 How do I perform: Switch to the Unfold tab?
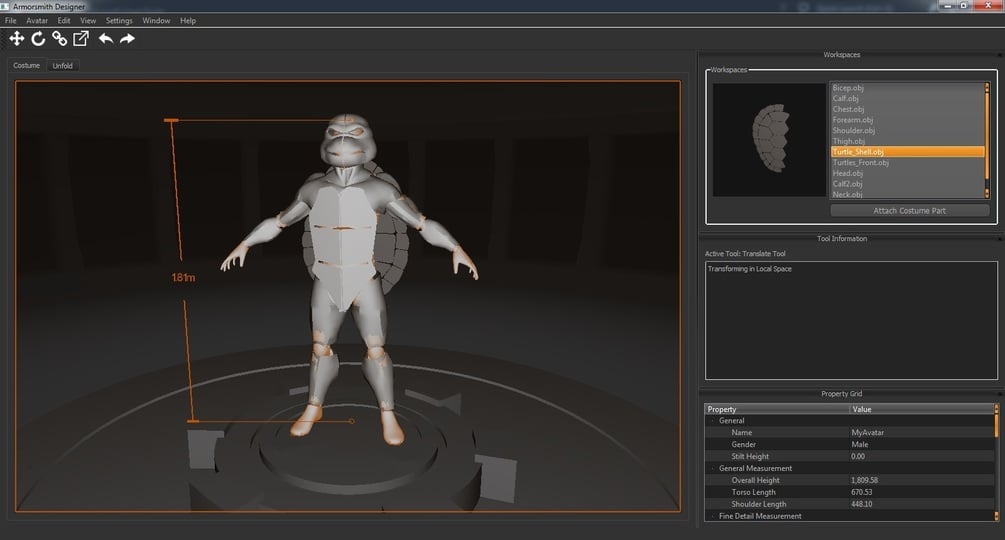point(63,65)
